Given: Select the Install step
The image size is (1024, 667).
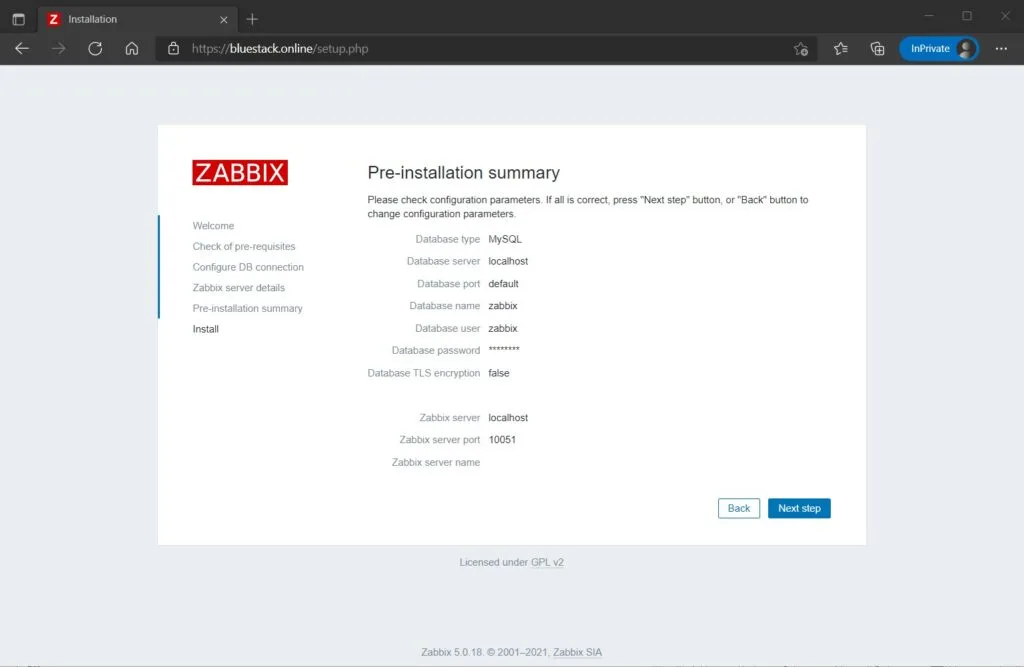Looking at the screenshot, I should click(205, 329).
